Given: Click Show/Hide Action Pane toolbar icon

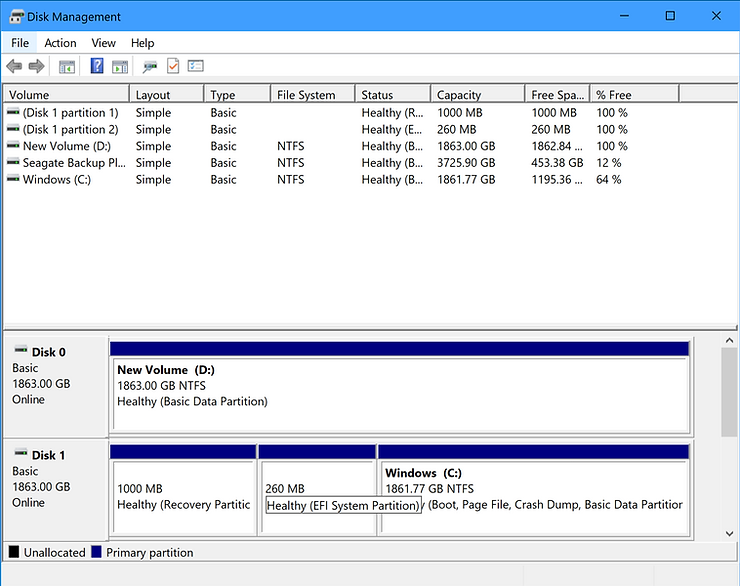Looking at the screenshot, I should click(120, 67).
